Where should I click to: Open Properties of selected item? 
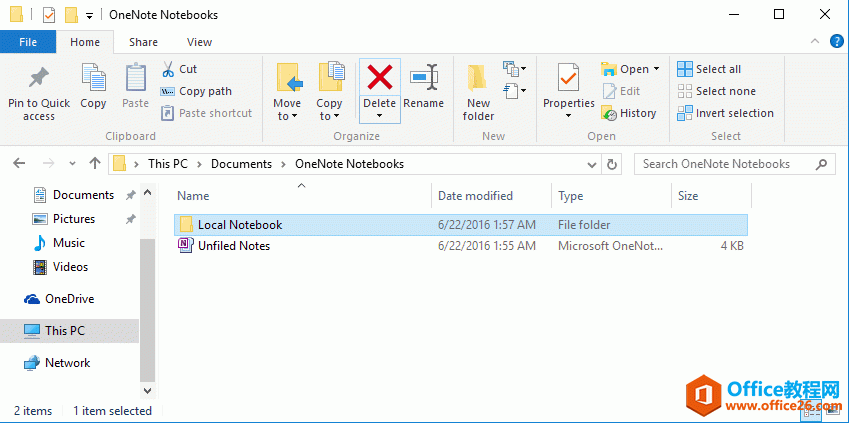pyautogui.click(x=568, y=88)
